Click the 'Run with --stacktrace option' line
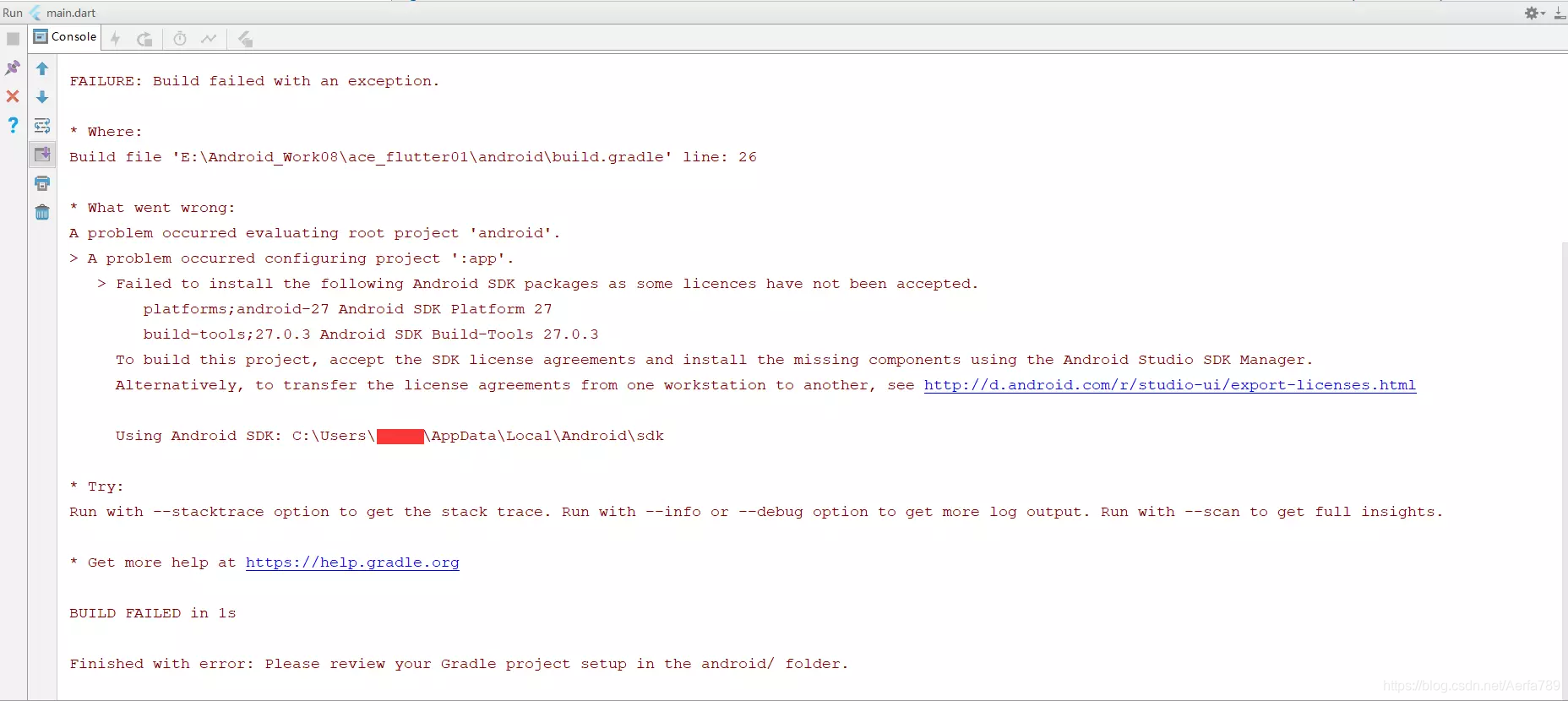1568x701 pixels. pyautogui.click(x=756, y=512)
